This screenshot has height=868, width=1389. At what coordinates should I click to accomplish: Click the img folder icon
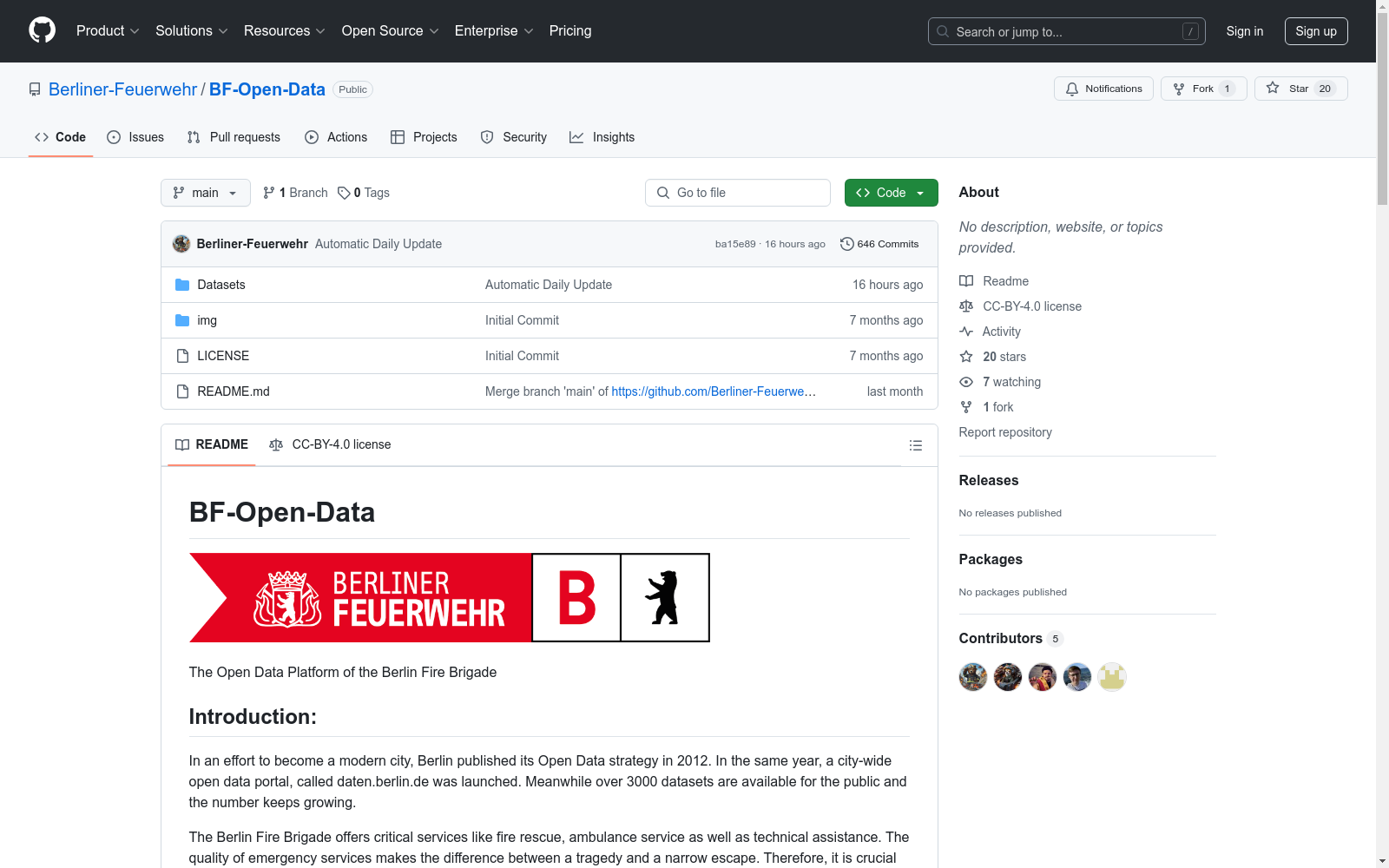[182, 320]
